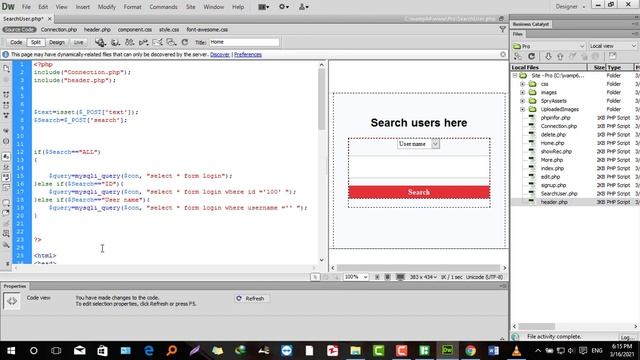
Task: Click the Refresh button in Properties
Action: click(251, 299)
